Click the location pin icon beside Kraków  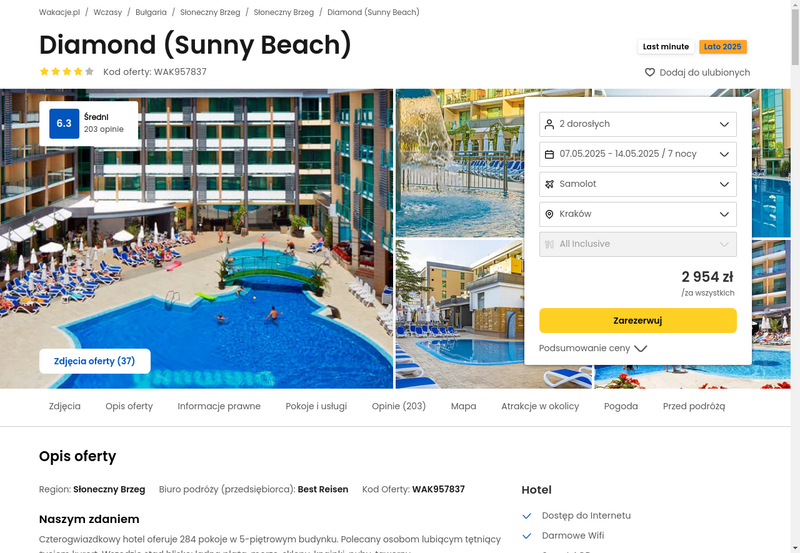(x=549, y=214)
